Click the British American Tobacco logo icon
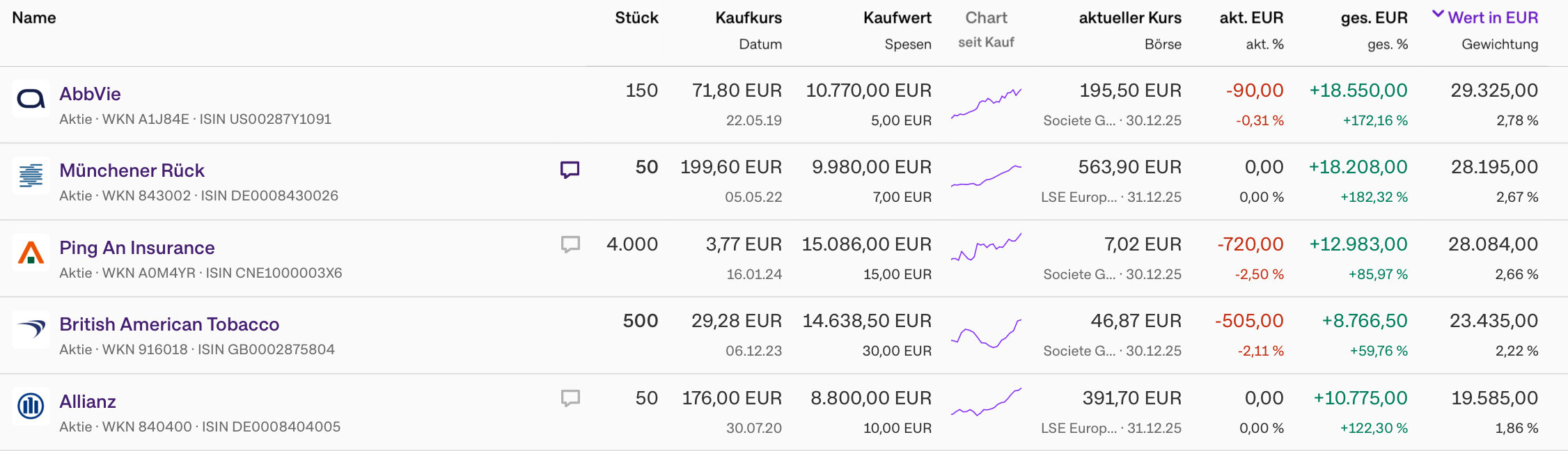The image size is (1568, 451). 31,329
